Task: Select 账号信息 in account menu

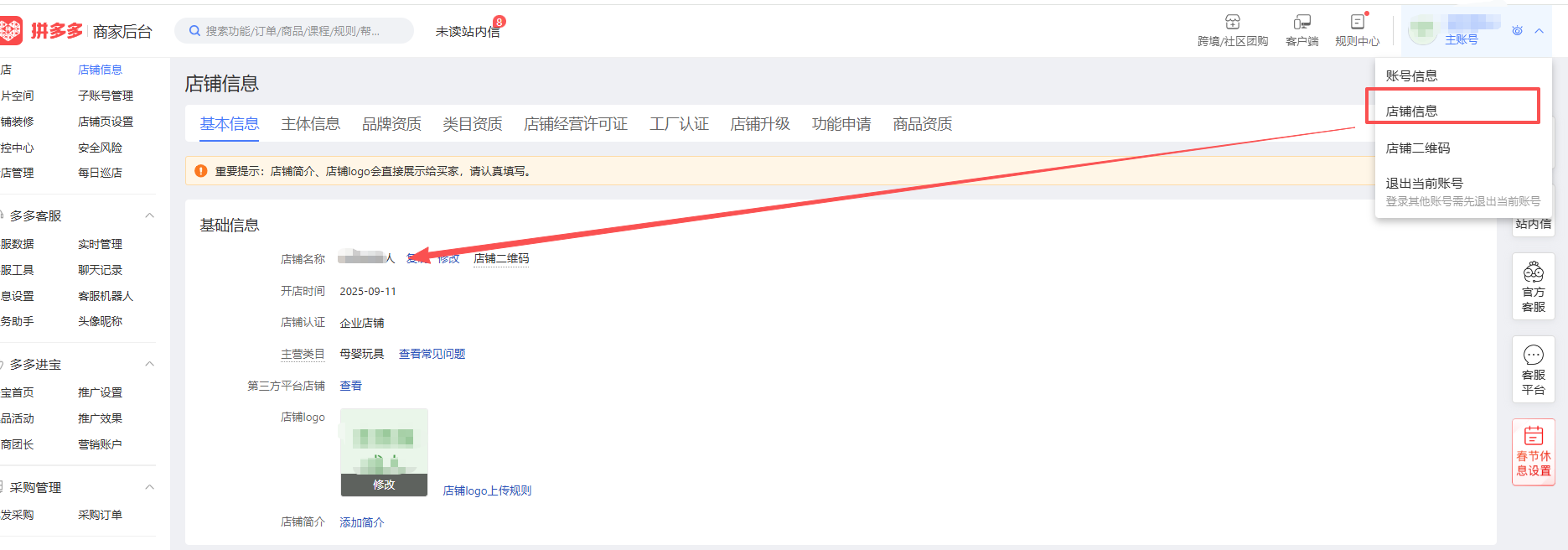Action: coord(1411,75)
